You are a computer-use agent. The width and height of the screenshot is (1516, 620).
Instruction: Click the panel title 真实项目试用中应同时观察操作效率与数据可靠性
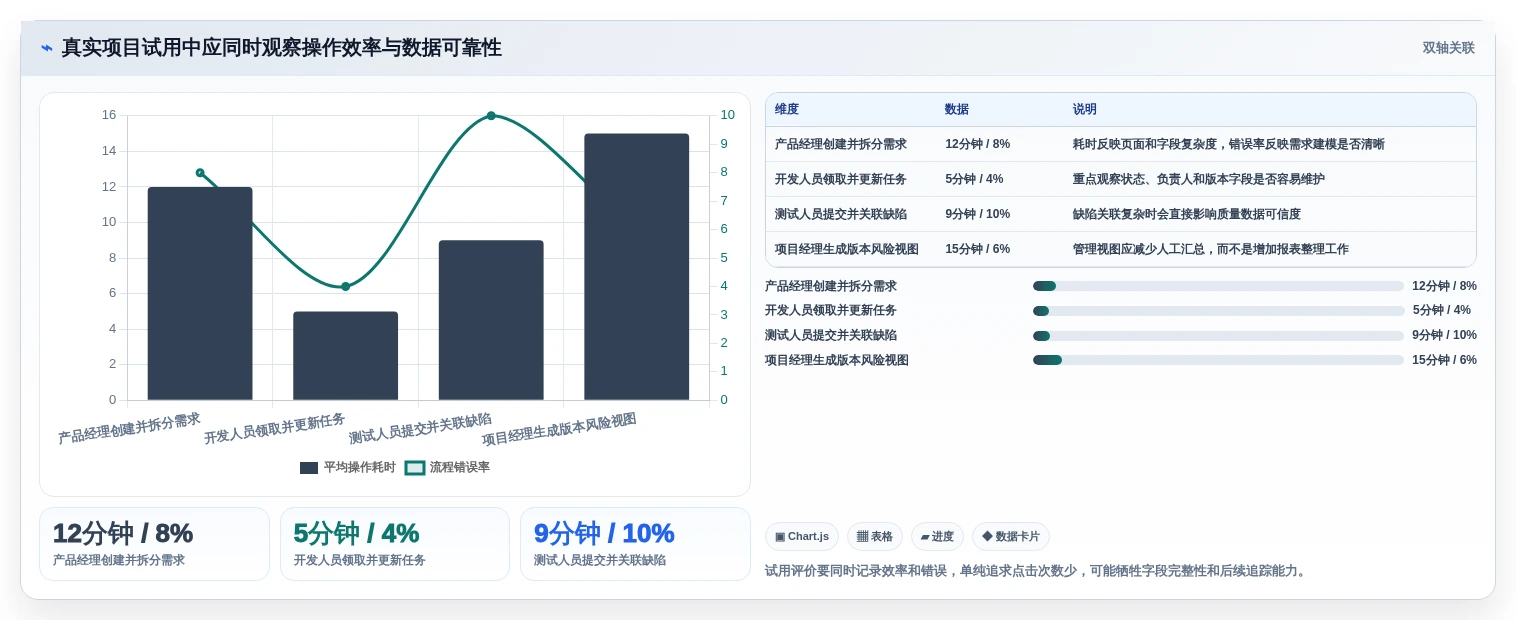click(x=282, y=48)
